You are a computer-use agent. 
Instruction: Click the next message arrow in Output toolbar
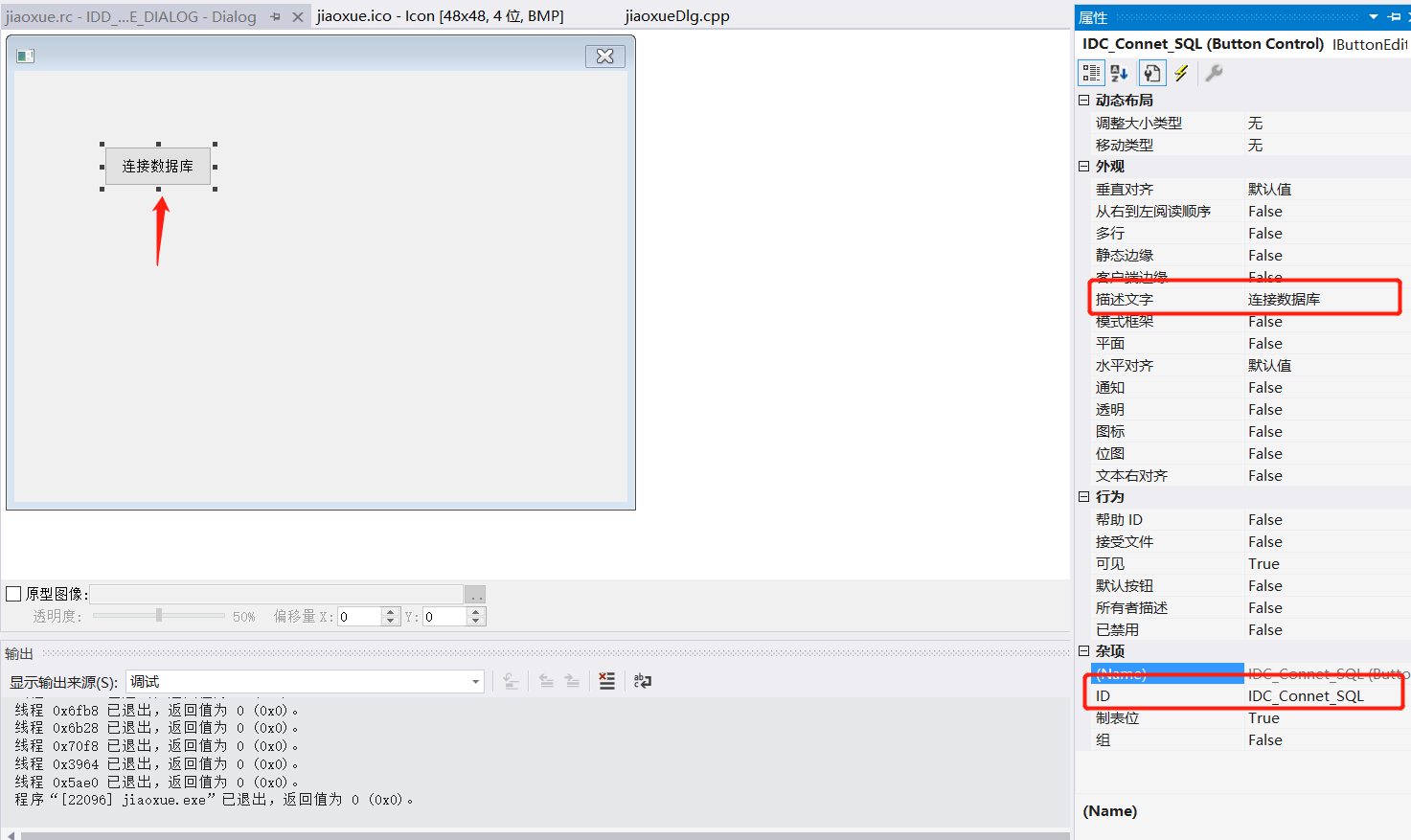pos(574,681)
